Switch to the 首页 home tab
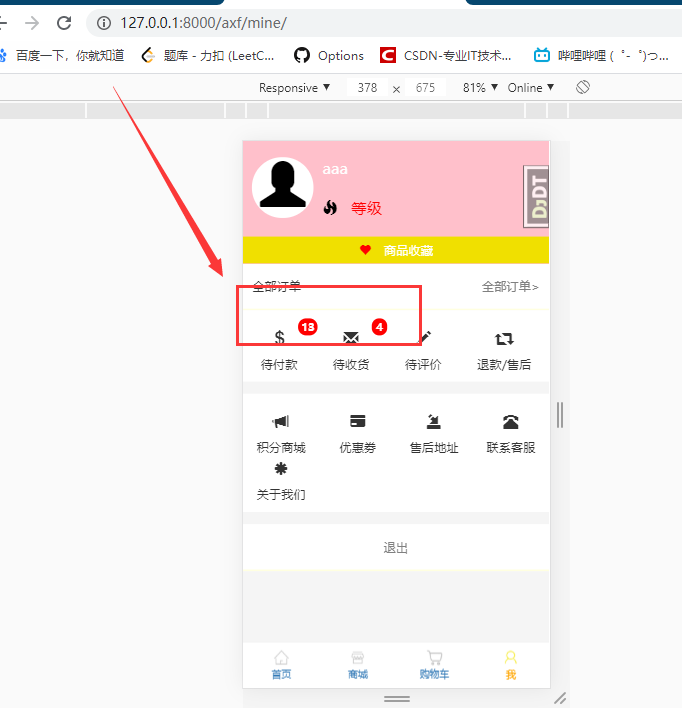 [x=281, y=665]
